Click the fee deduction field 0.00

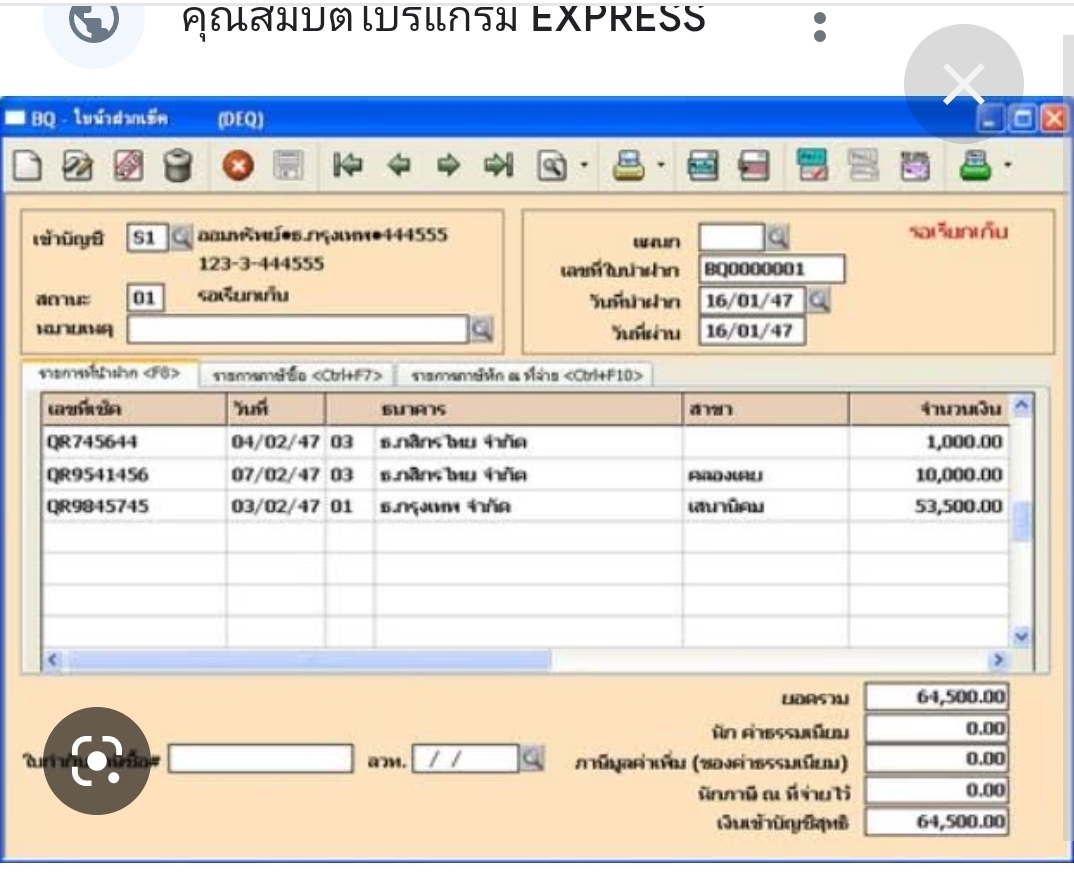pos(936,729)
